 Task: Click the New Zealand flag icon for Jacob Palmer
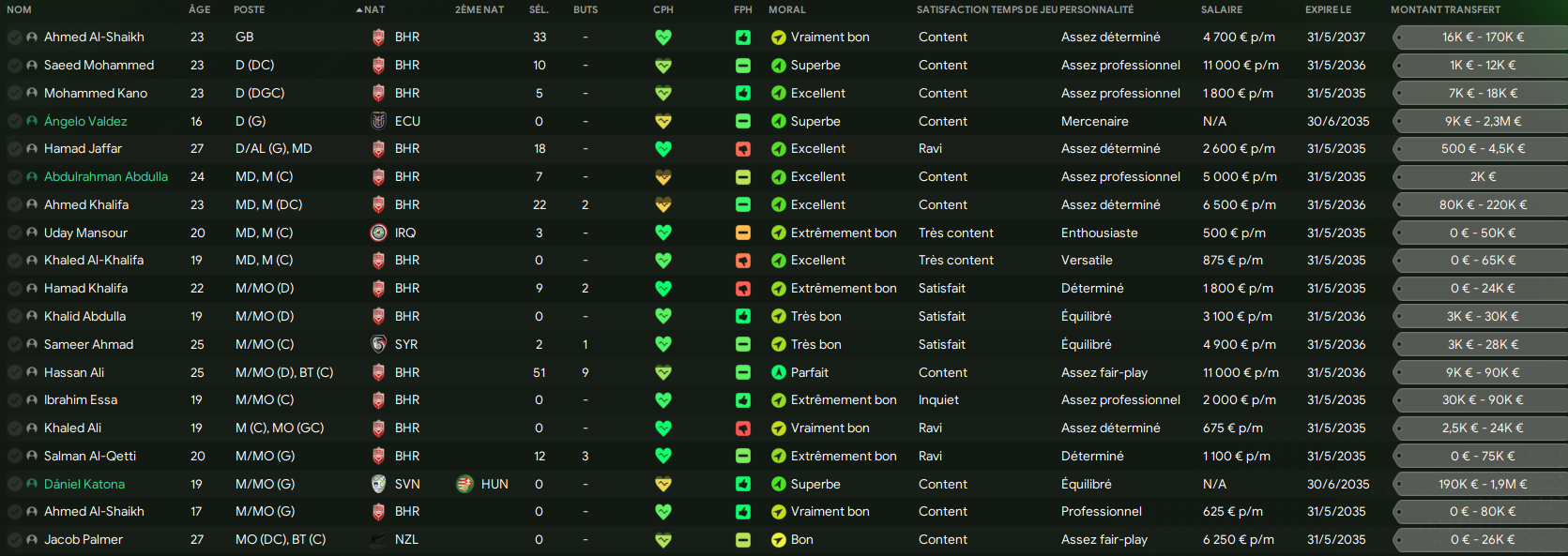coord(378,540)
